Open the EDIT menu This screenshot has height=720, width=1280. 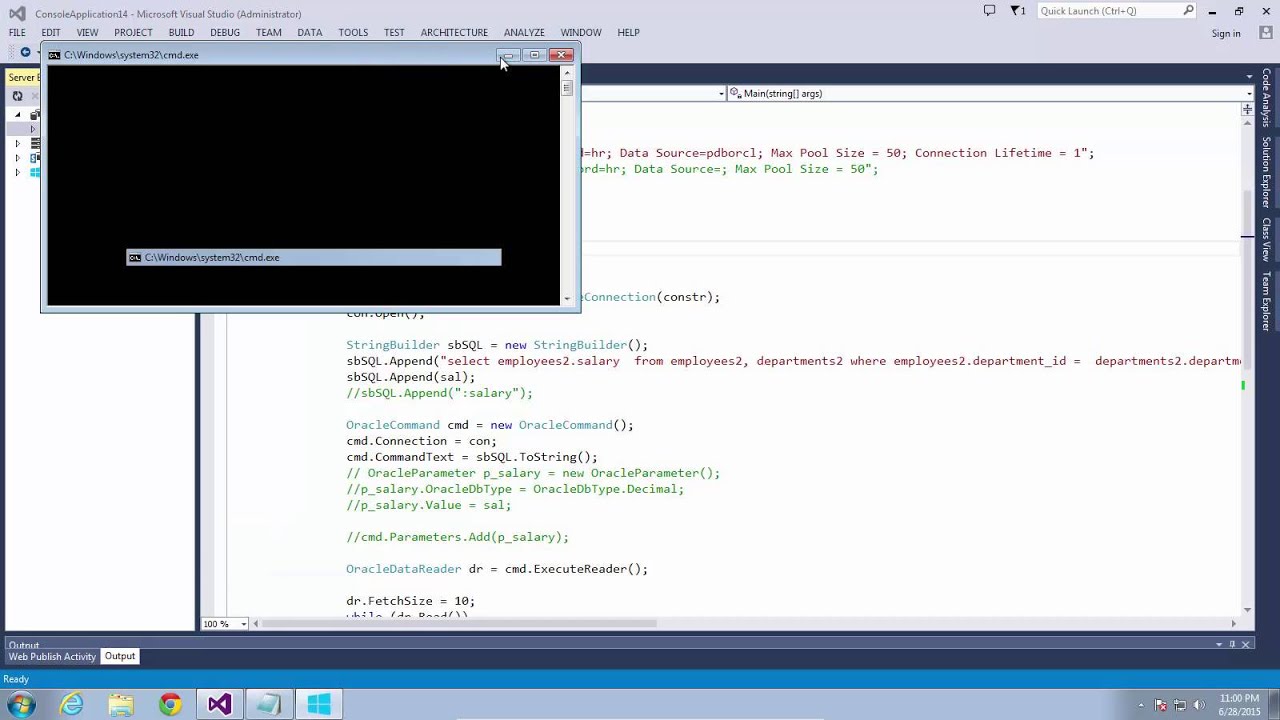coord(51,32)
